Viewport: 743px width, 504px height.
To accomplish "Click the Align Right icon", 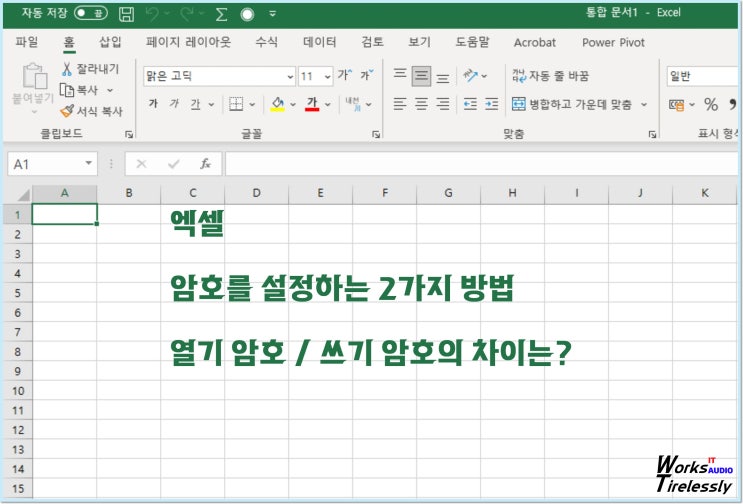I will [443, 104].
